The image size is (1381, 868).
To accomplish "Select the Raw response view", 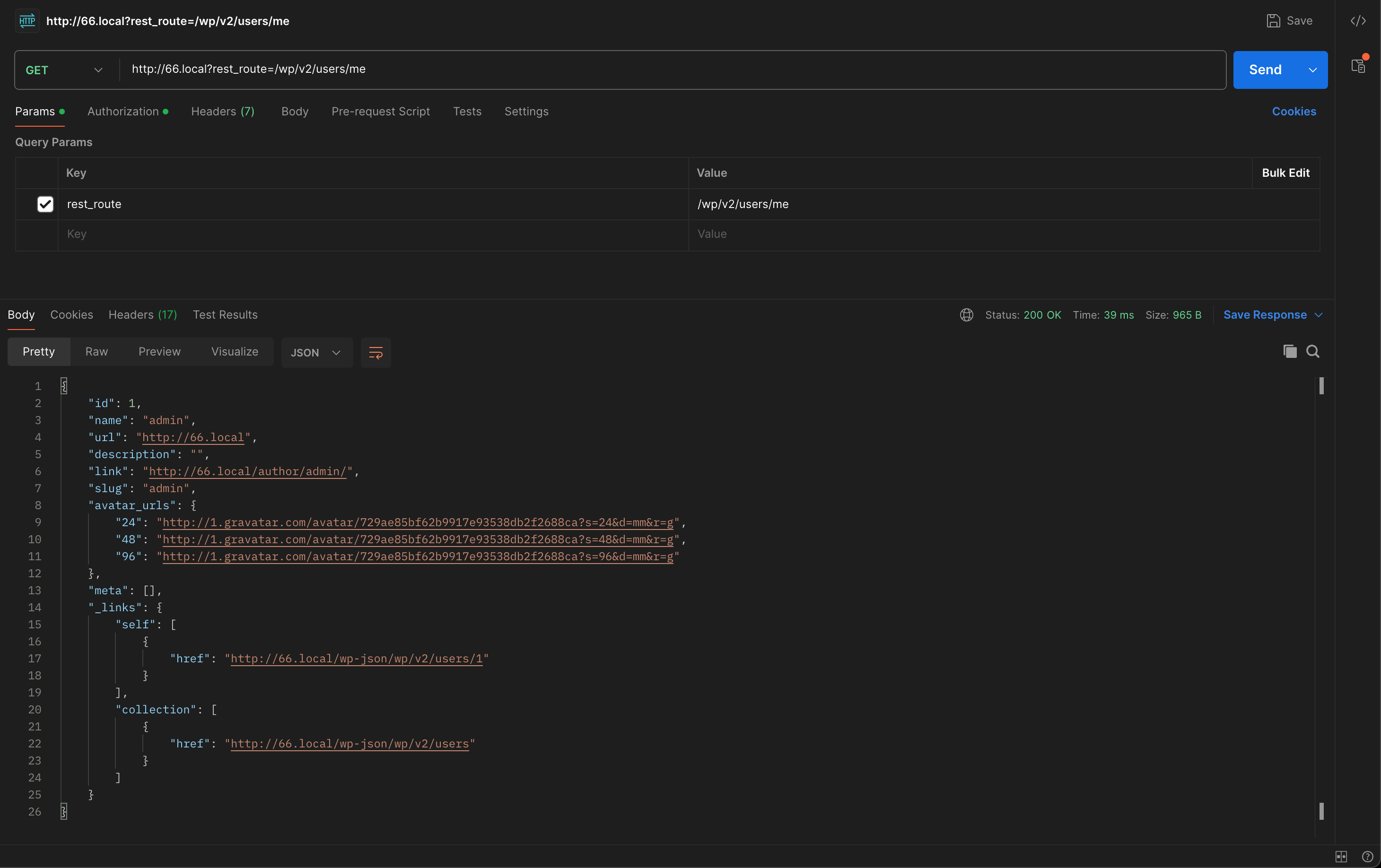I will click(96, 351).
